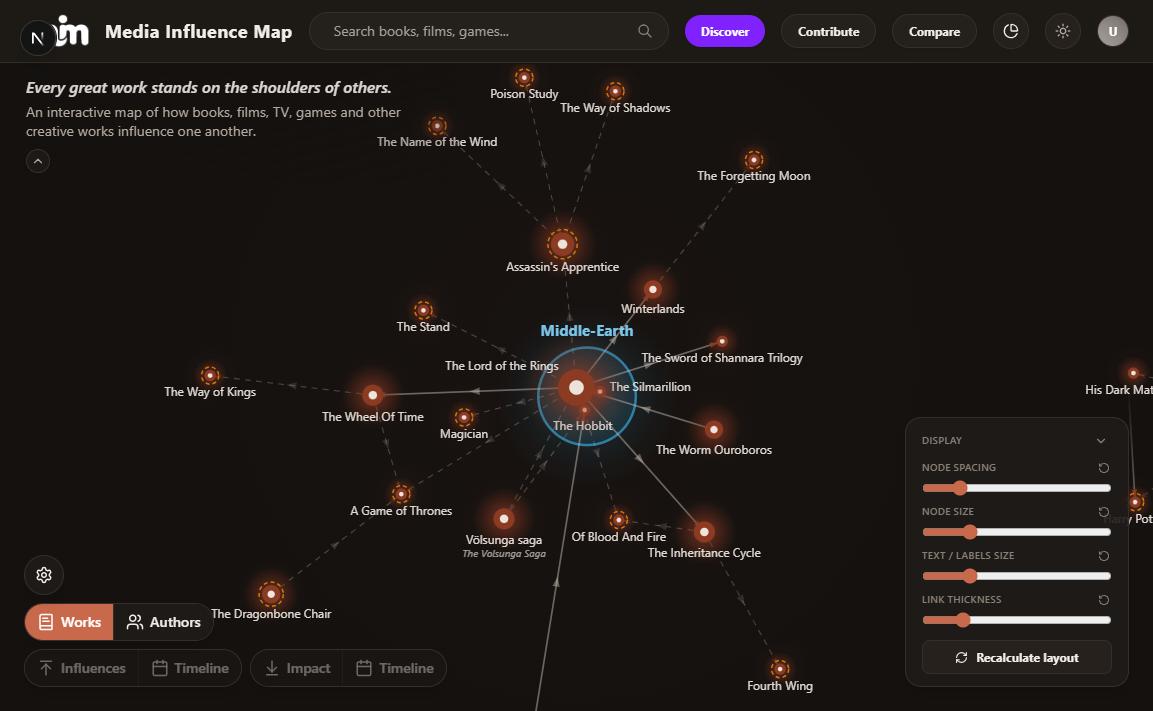Viewport: 1153px width, 711px height.
Task: Select Timeline next to Impact
Action: [395, 668]
